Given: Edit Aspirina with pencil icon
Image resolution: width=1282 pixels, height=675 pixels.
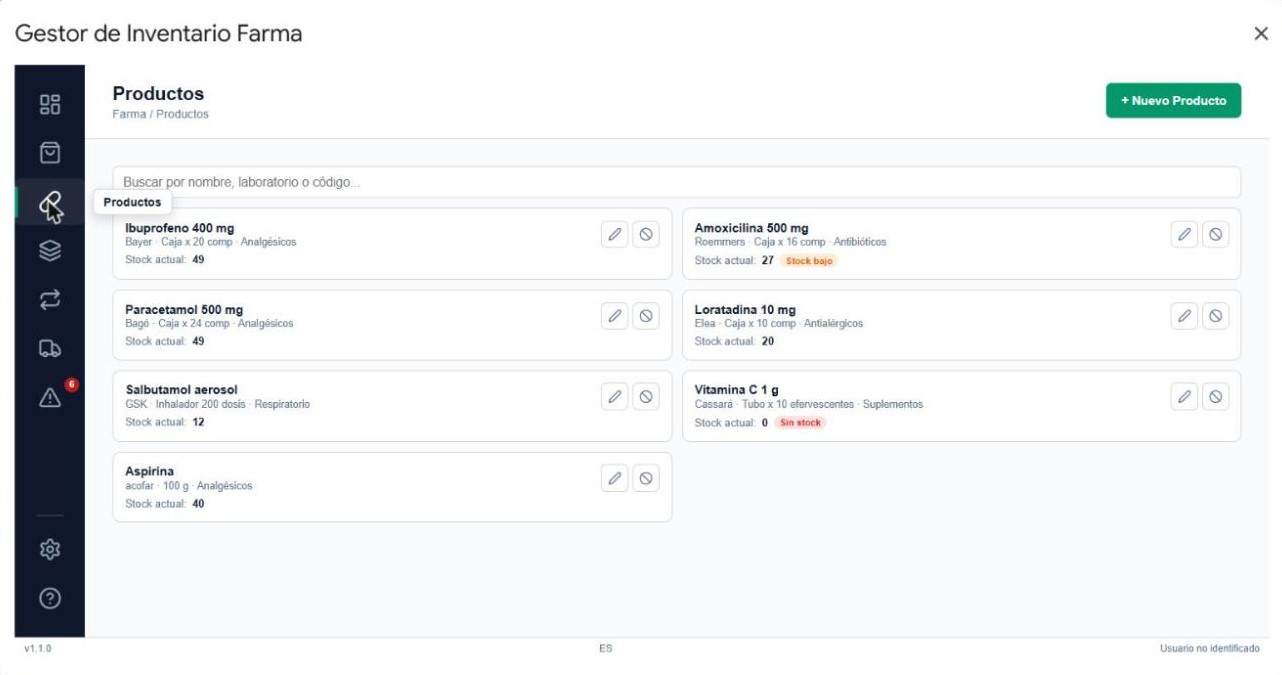Looking at the screenshot, I should (615, 478).
